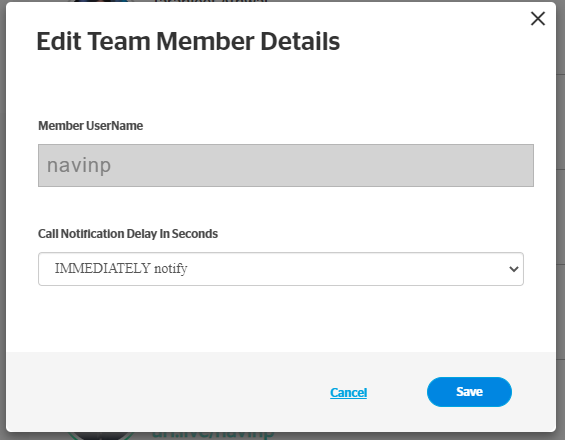
Task: Click the dimmed backdrop right of the dialog
Action: (x=560, y=216)
